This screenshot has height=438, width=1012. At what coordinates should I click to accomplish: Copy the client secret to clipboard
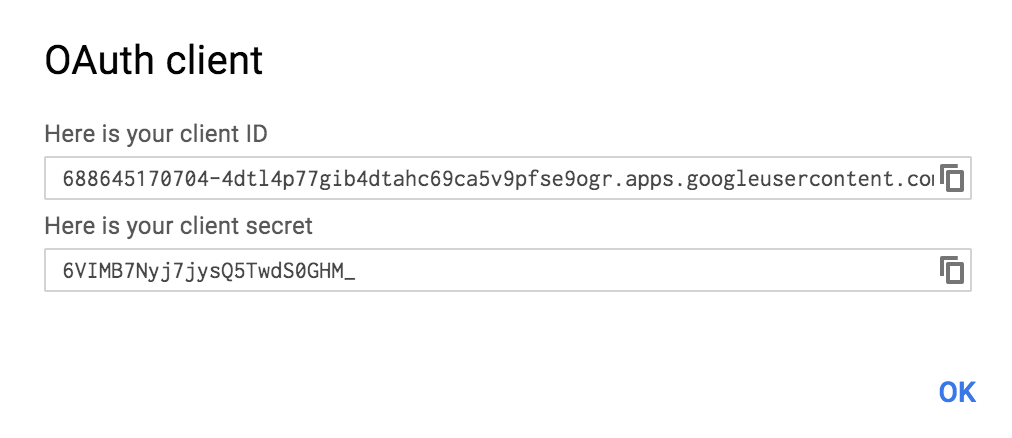coord(951,270)
